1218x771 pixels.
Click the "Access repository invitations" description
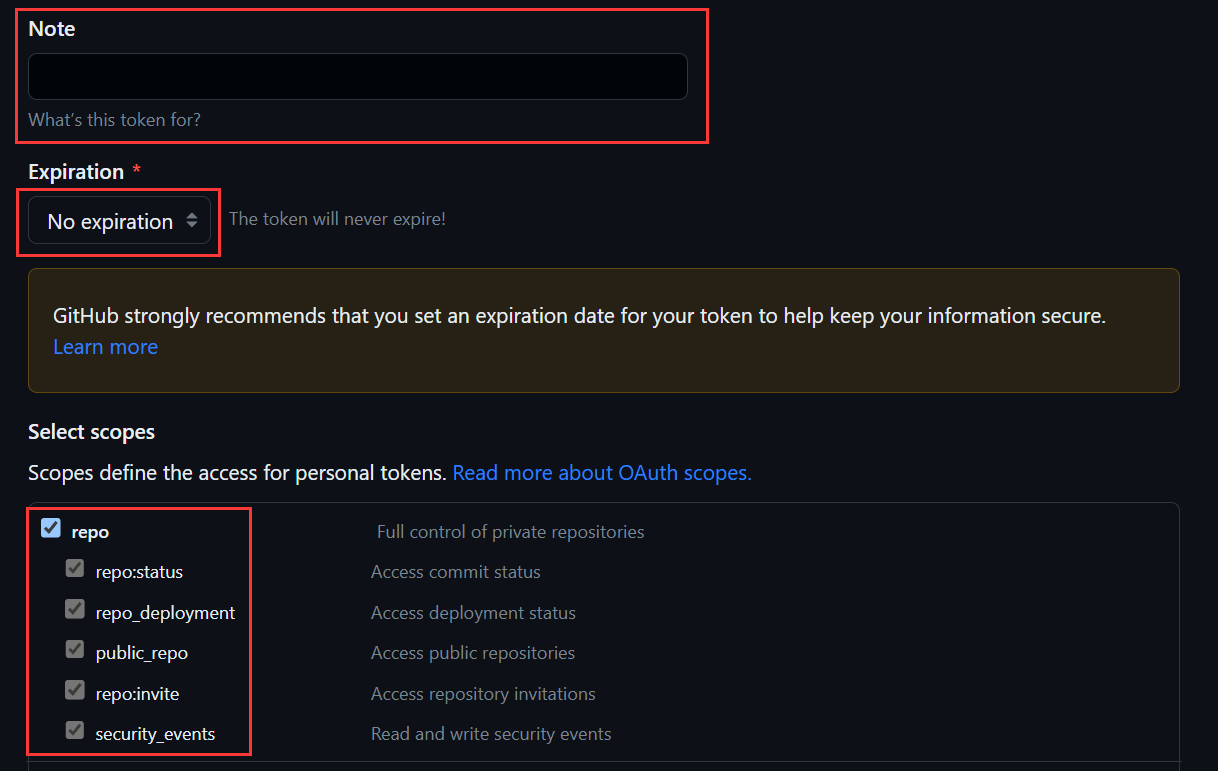(483, 694)
